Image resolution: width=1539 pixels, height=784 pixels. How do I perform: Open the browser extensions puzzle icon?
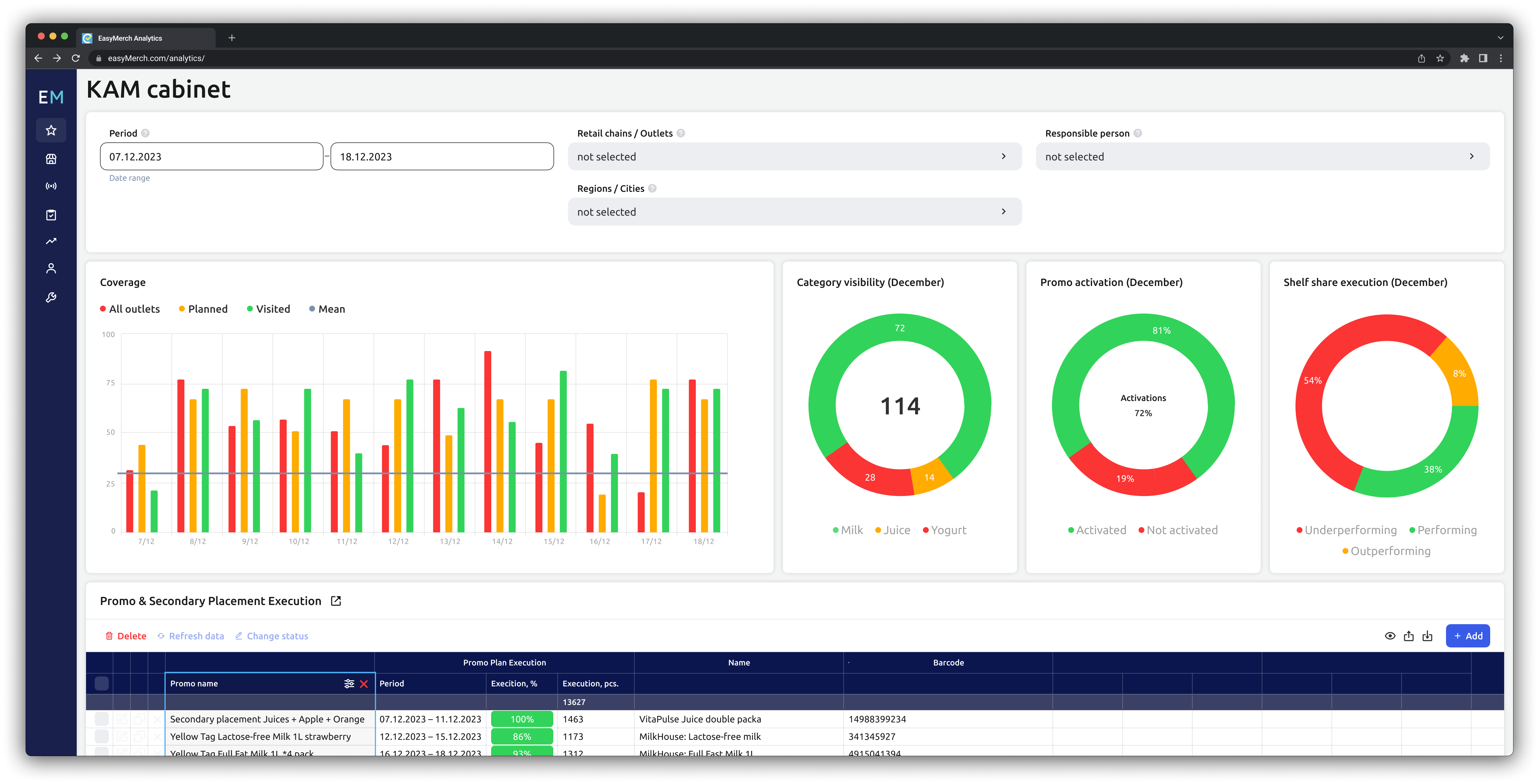(x=1464, y=58)
